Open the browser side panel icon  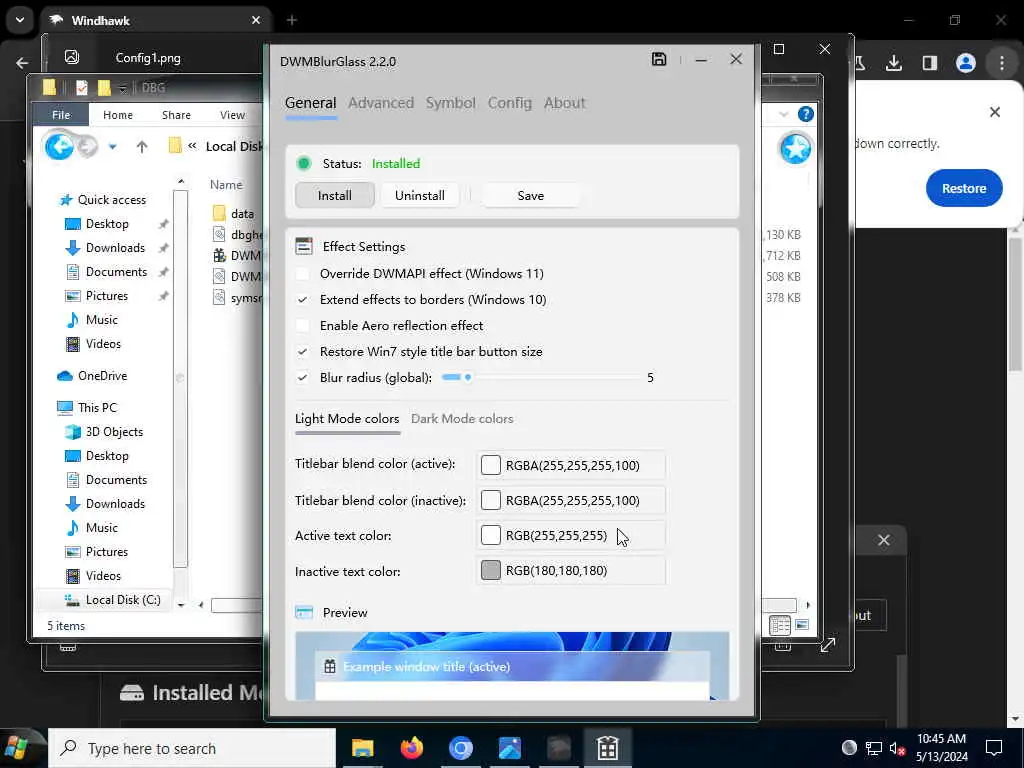[x=929, y=63]
